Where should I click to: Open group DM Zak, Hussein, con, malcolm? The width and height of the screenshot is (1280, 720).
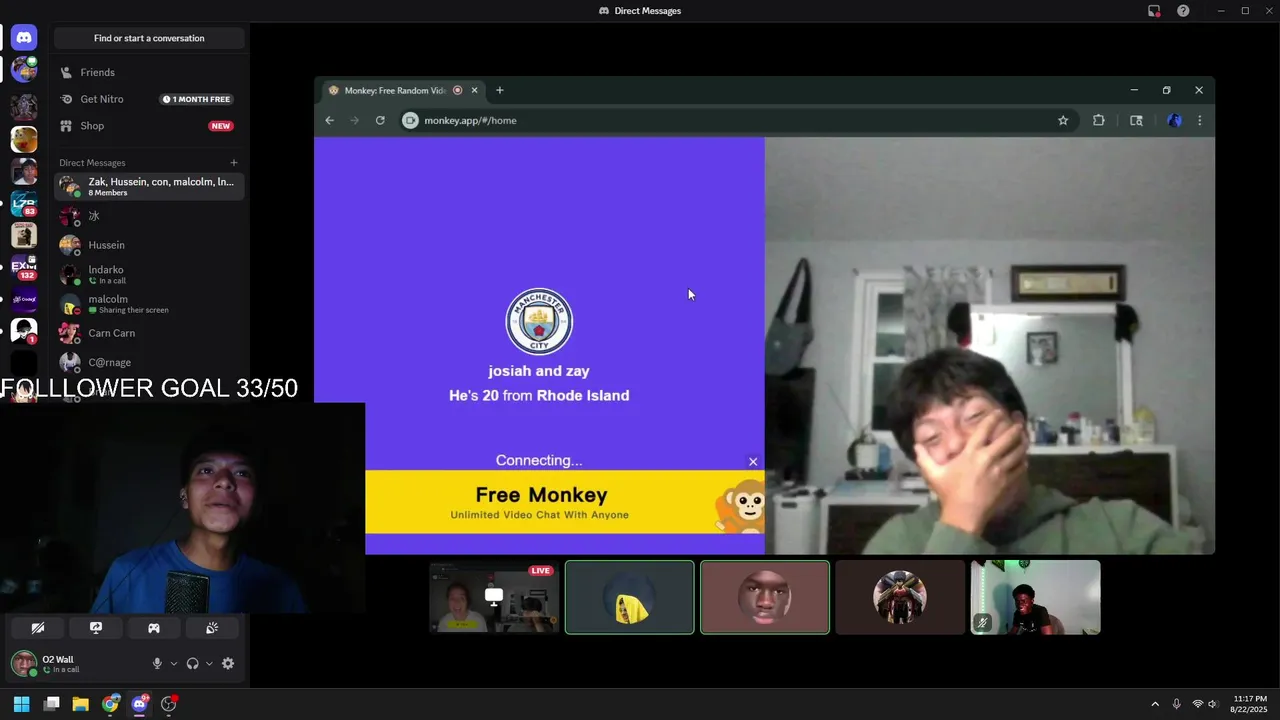(x=149, y=186)
